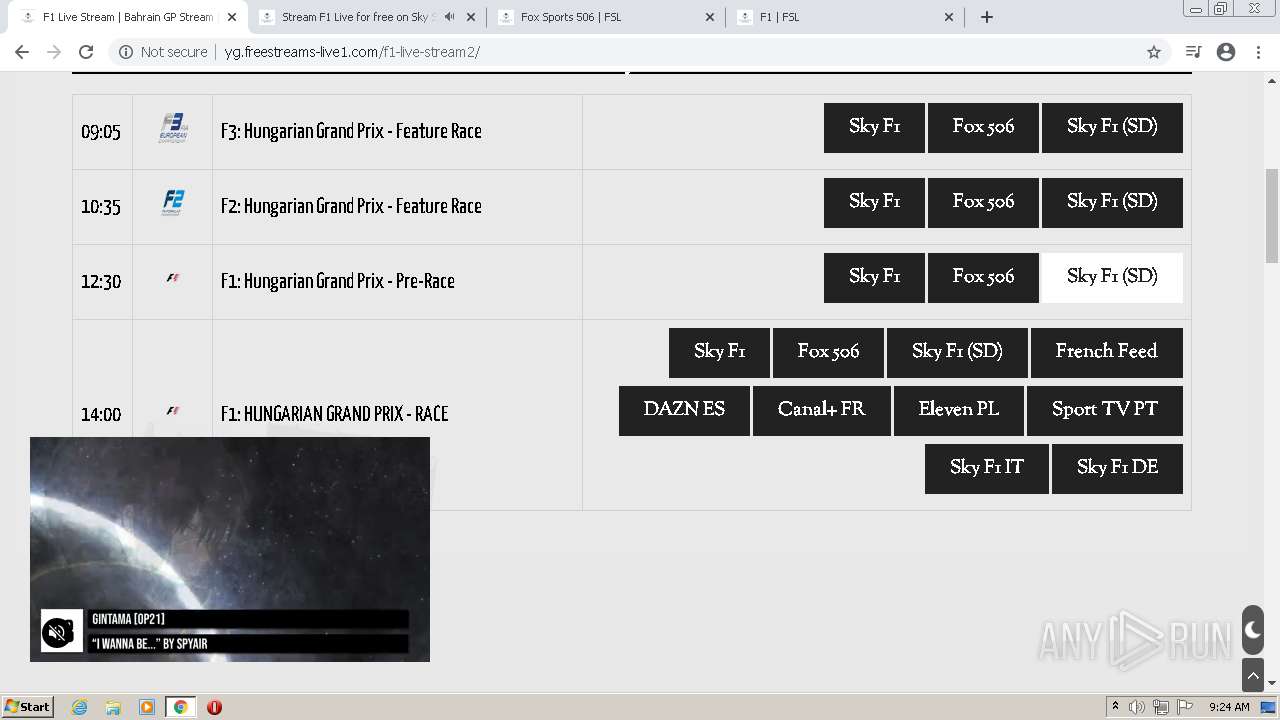Viewport: 1280px width, 720px height.
Task: Select 'F1: HUNGARIAN GRAND PRIX - RACE' text
Action: 334,414
